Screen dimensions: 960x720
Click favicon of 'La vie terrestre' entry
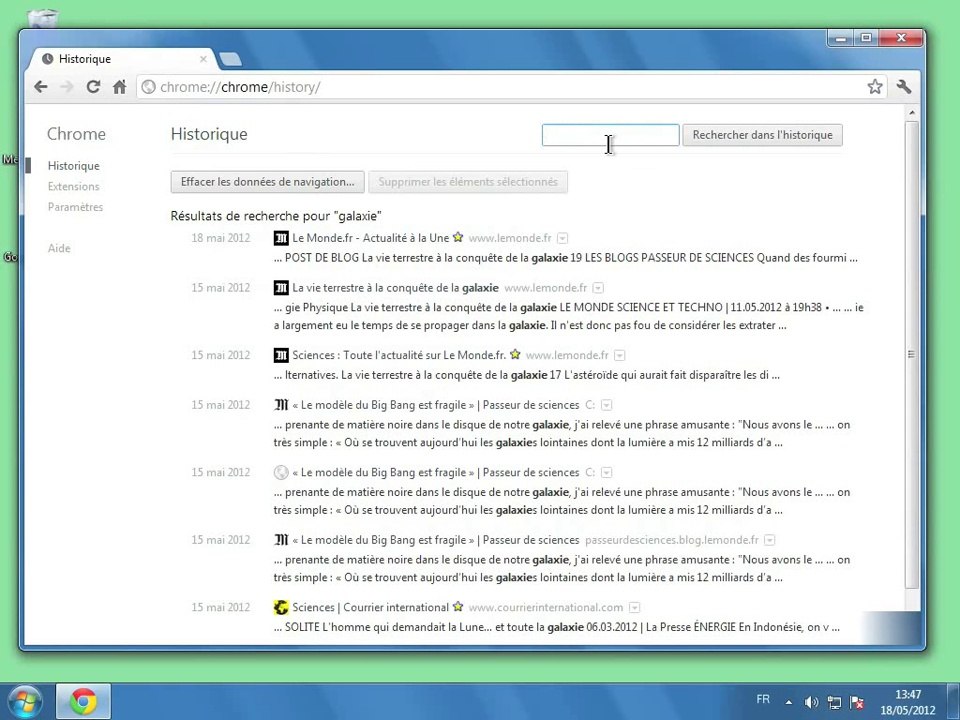click(x=281, y=288)
